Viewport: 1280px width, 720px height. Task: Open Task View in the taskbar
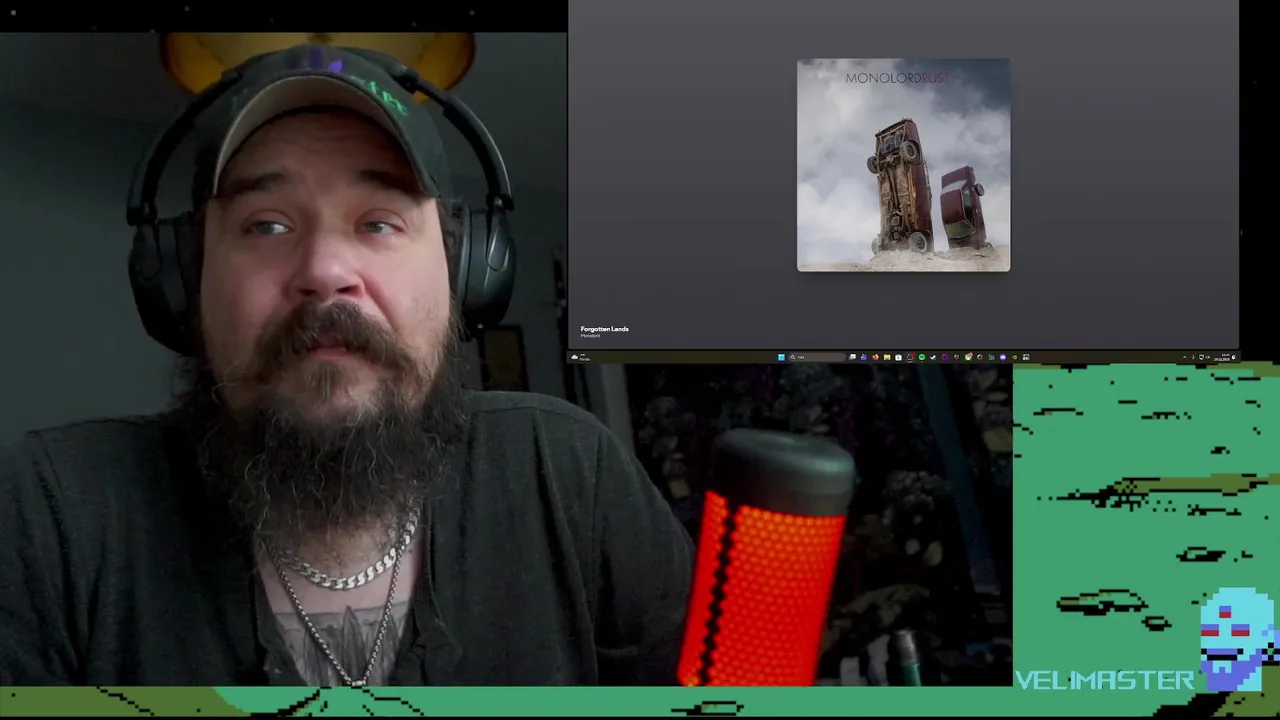tap(852, 357)
